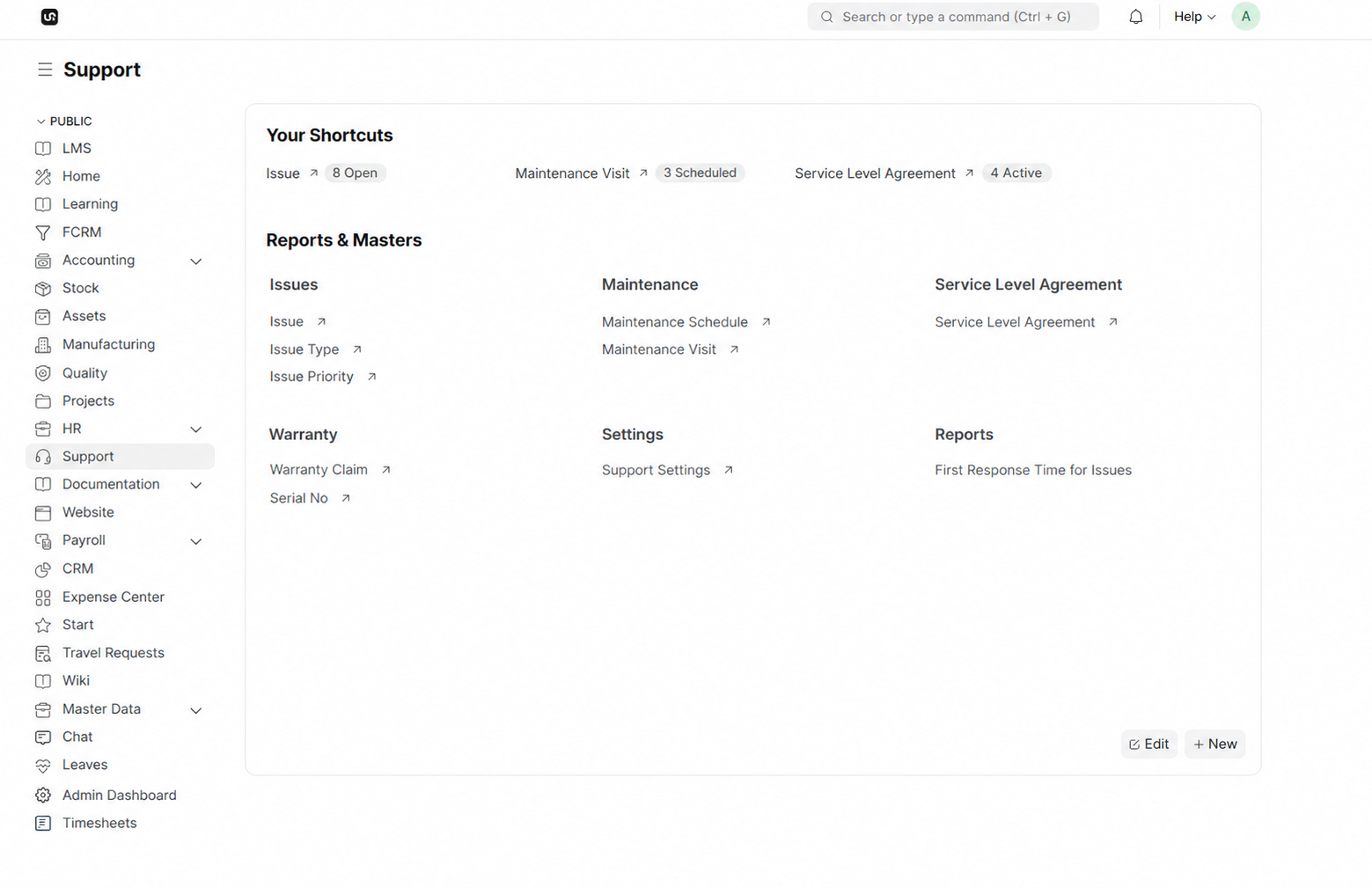Focus the search or command bar

click(x=953, y=17)
